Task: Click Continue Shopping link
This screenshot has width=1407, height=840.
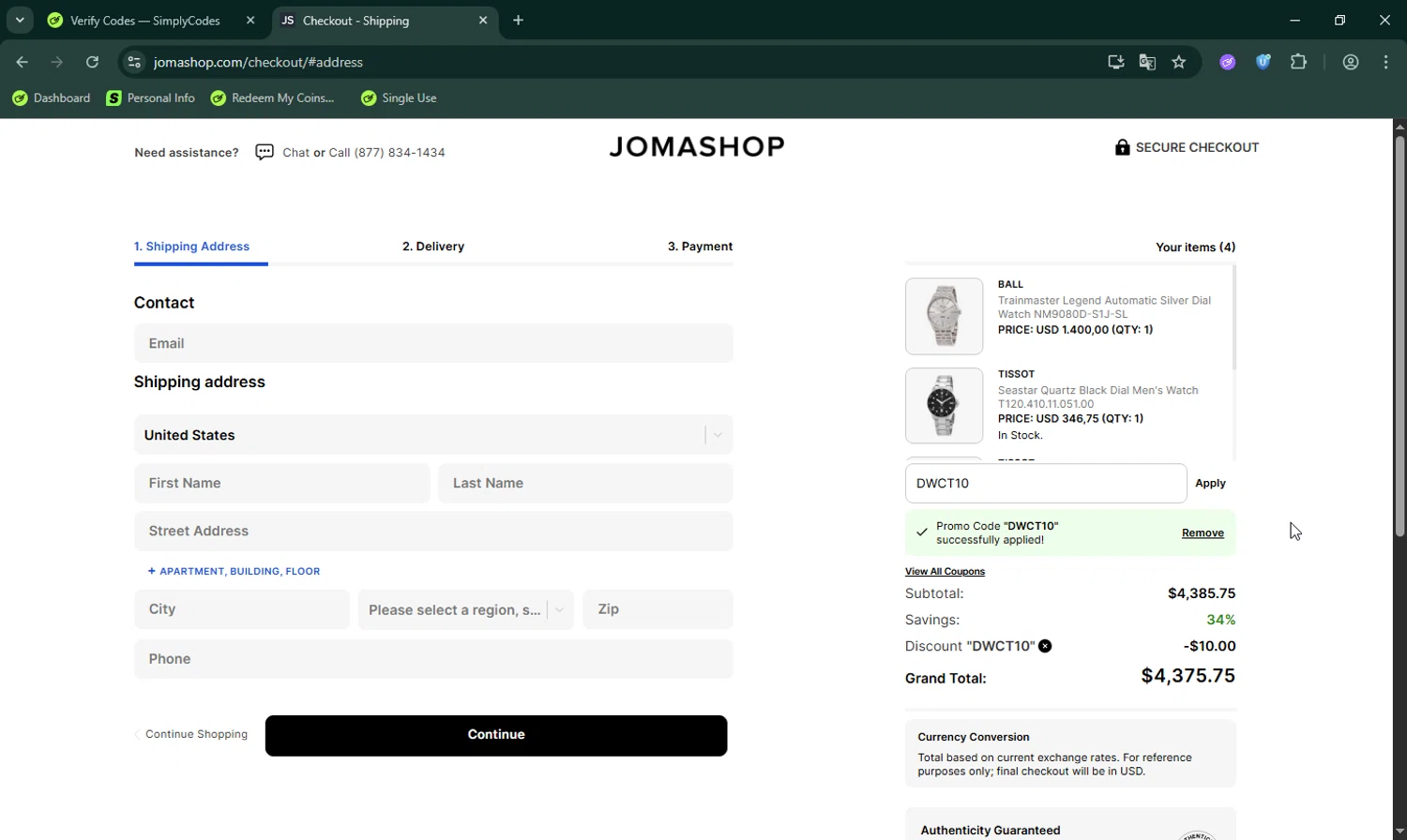Action: 191,734
